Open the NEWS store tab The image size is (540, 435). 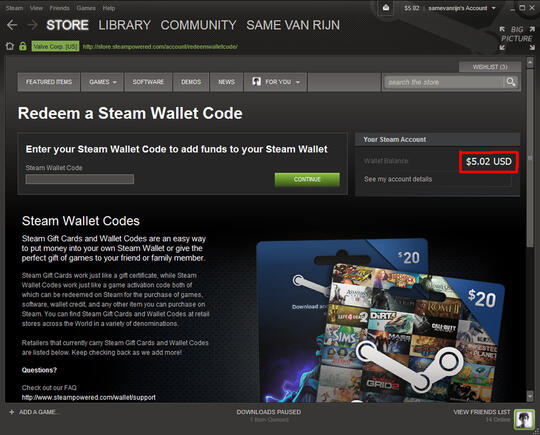pyautogui.click(x=227, y=82)
